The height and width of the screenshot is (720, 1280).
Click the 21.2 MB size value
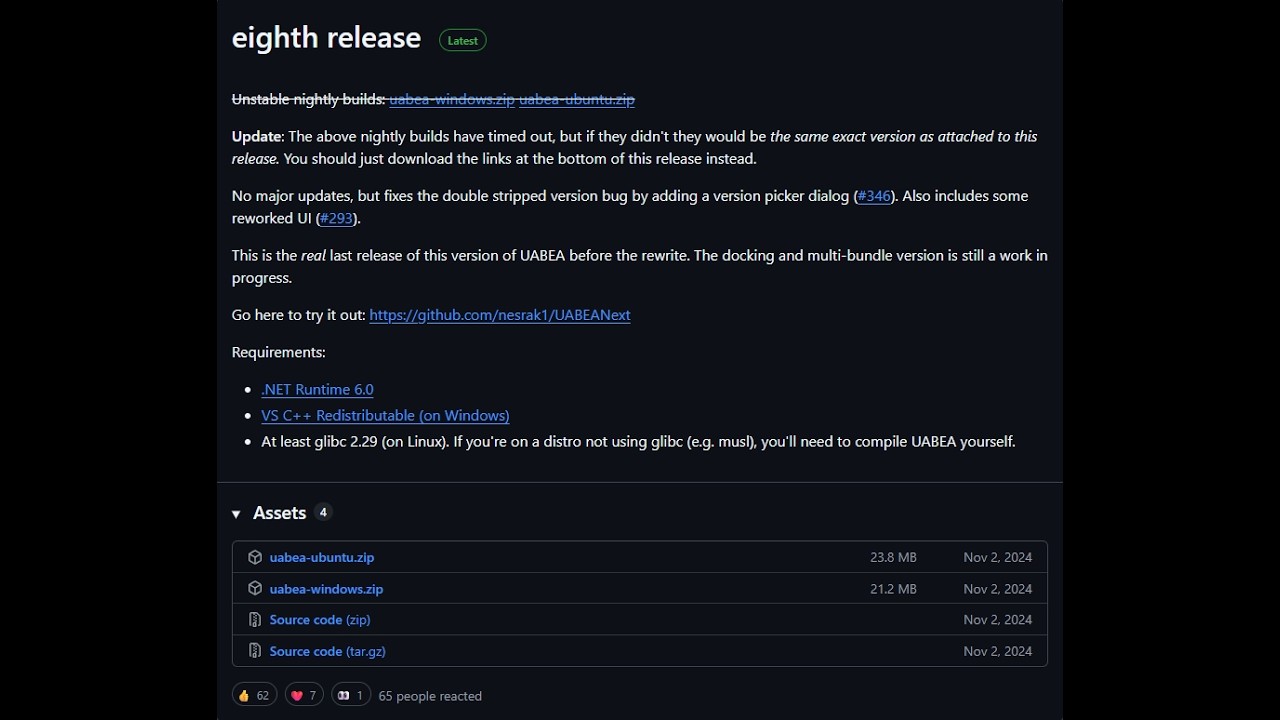(x=893, y=589)
